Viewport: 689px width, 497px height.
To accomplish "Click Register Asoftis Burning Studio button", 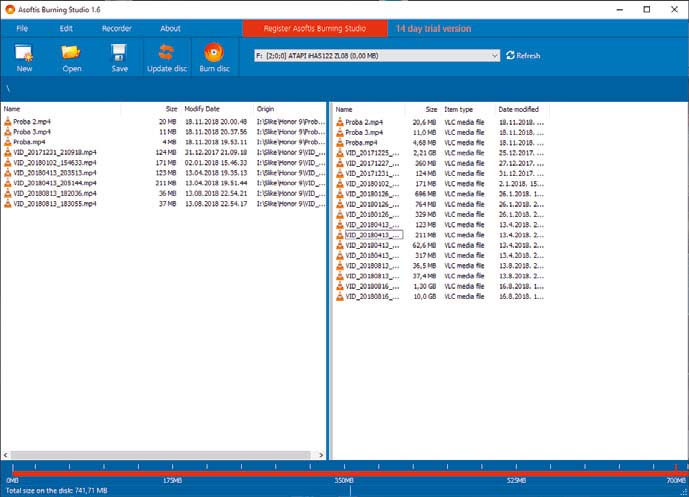I will click(x=315, y=29).
